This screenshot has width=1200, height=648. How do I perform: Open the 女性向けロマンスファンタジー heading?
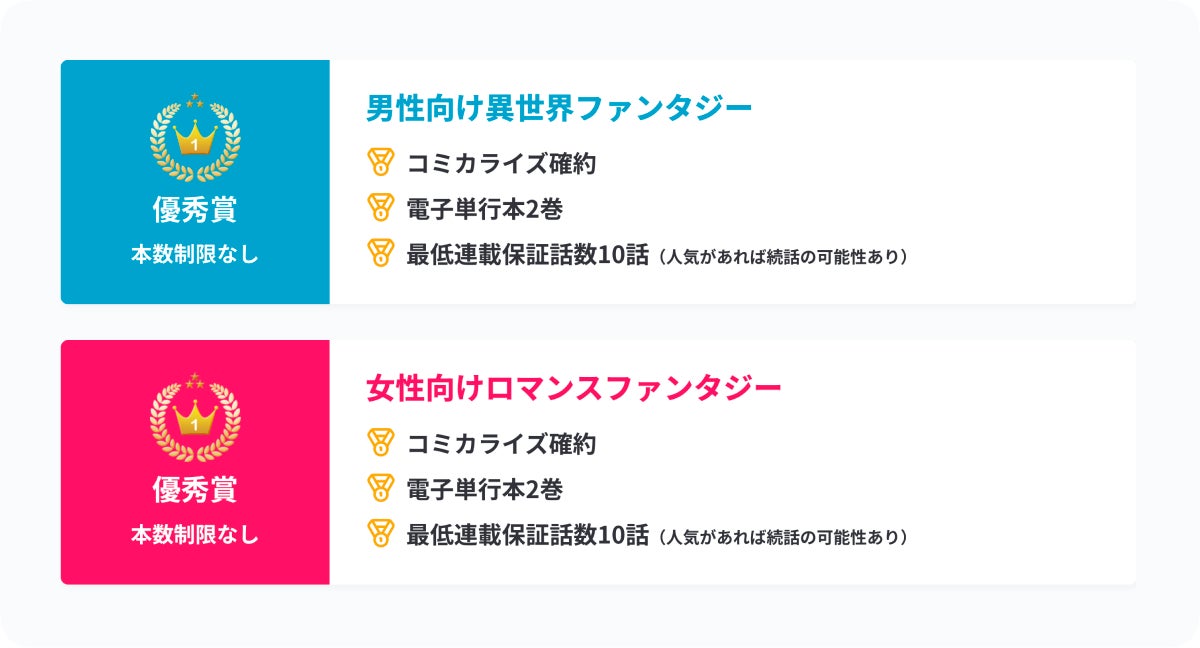pyautogui.click(x=573, y=388)
